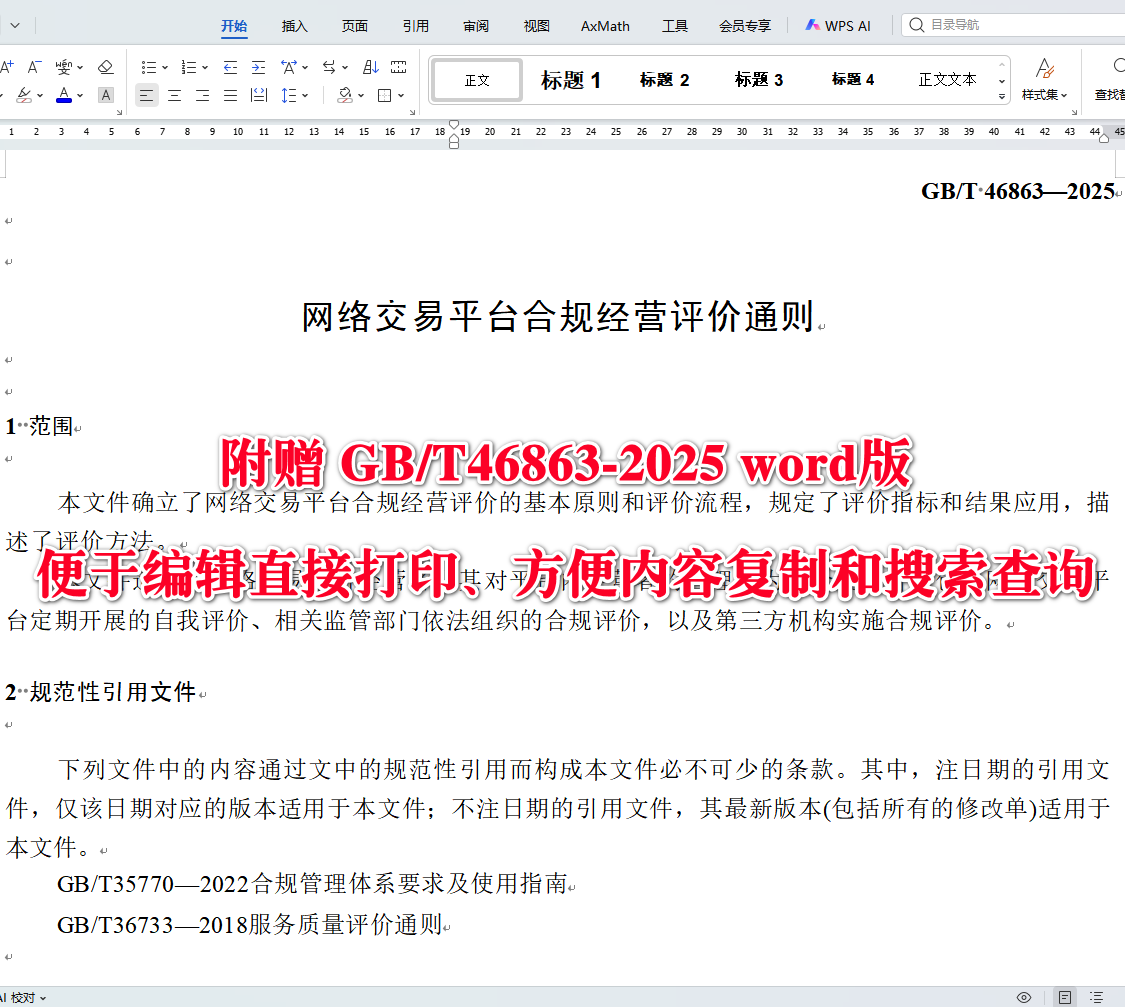This screenshot has width=1125, height=1007.
Task: Apply bullet list formatting
Action: coord(150,67)
